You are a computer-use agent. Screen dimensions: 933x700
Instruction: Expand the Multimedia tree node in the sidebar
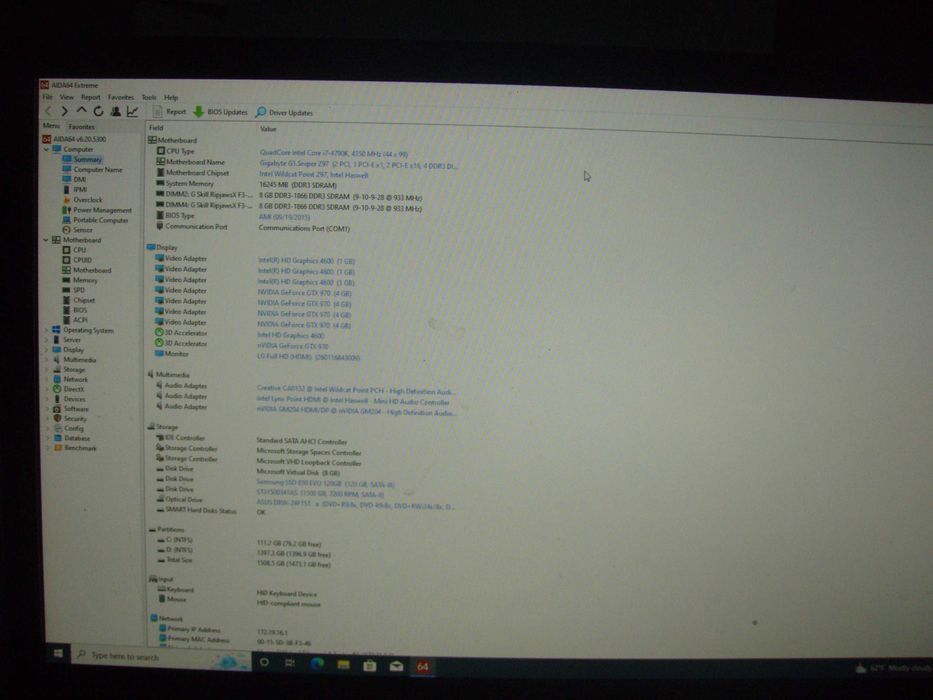pos(46,360)
